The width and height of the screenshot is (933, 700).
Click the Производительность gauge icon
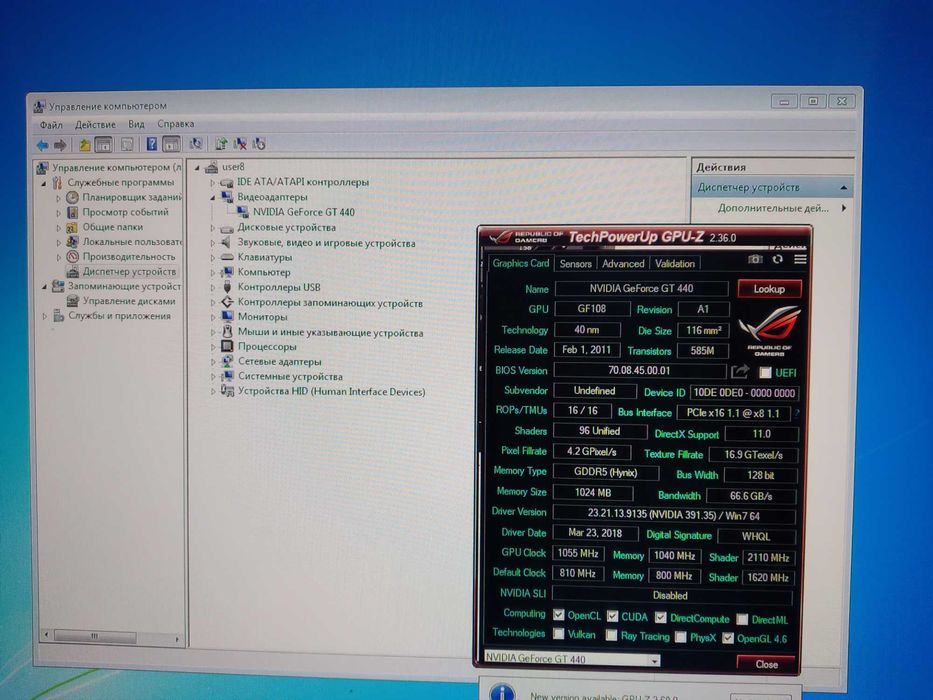click(72, 257)
